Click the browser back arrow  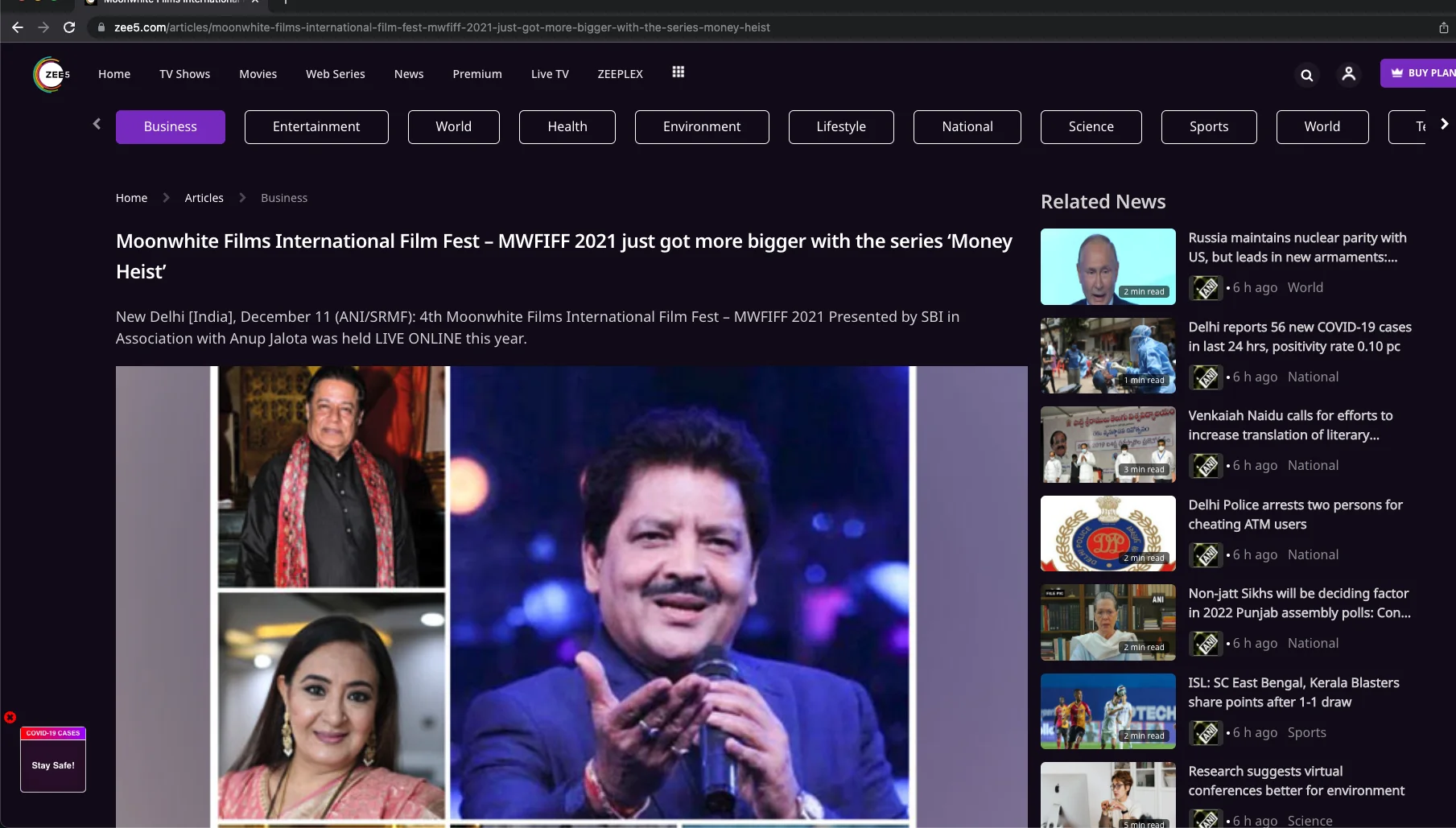(18, 27)
